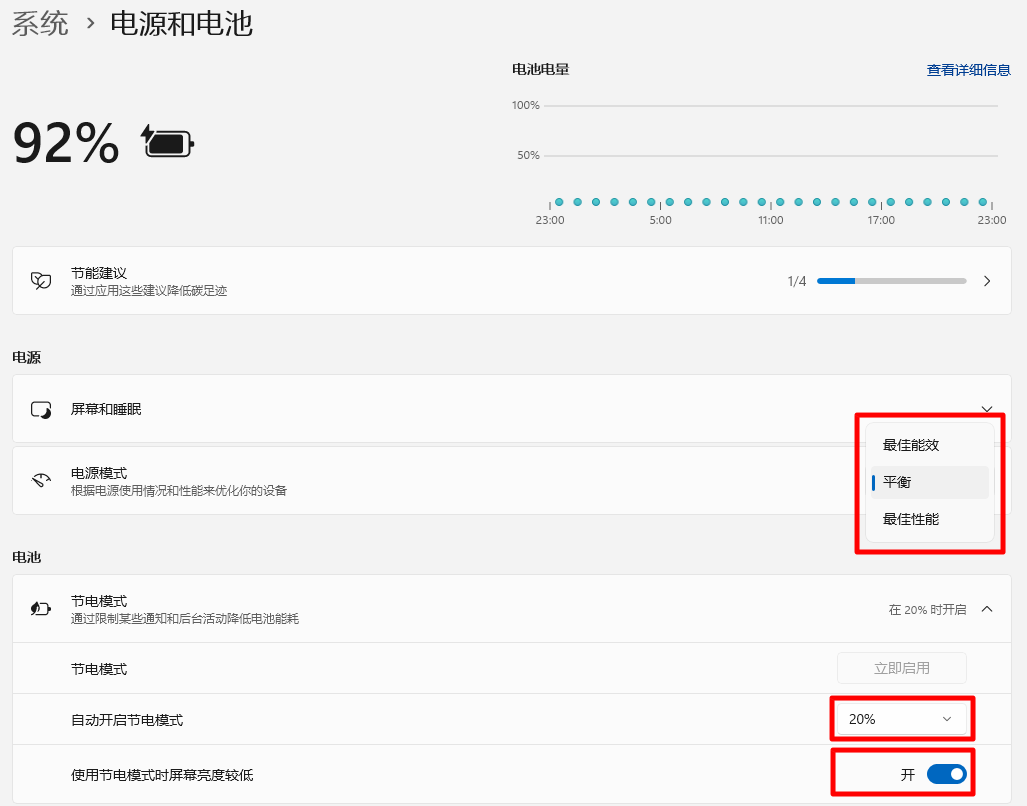Click the 17:00 label on battery chart
The height and width of the screenshot is (806, 1027).
click(881, 220)
